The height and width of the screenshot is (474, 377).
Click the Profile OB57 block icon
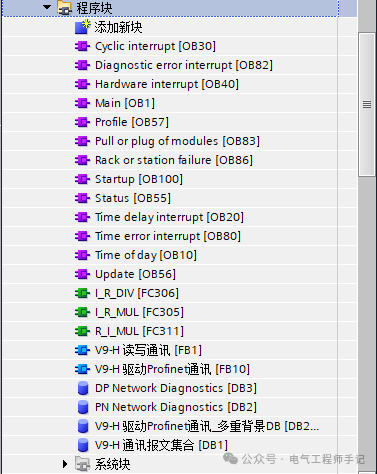tap(82, 122)
